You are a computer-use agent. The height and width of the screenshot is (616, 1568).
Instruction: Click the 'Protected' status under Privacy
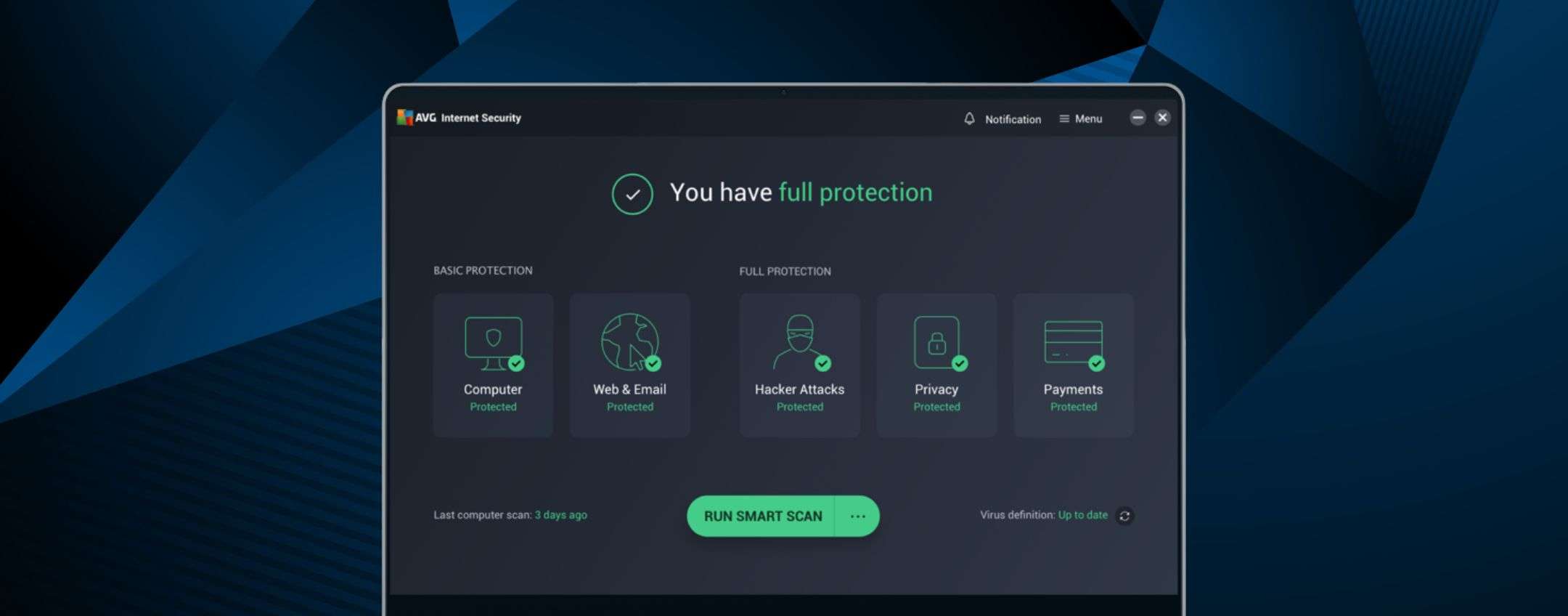[936, 407]
